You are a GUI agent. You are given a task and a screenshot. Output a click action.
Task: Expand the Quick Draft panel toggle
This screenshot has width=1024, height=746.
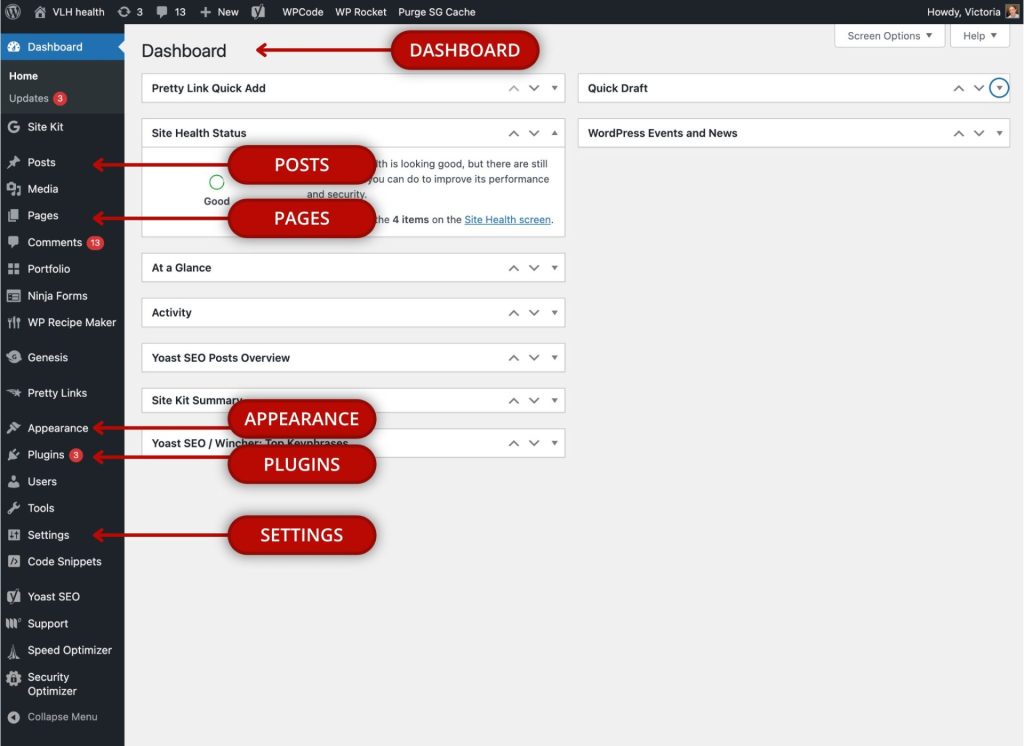click(x=999, y=88)
